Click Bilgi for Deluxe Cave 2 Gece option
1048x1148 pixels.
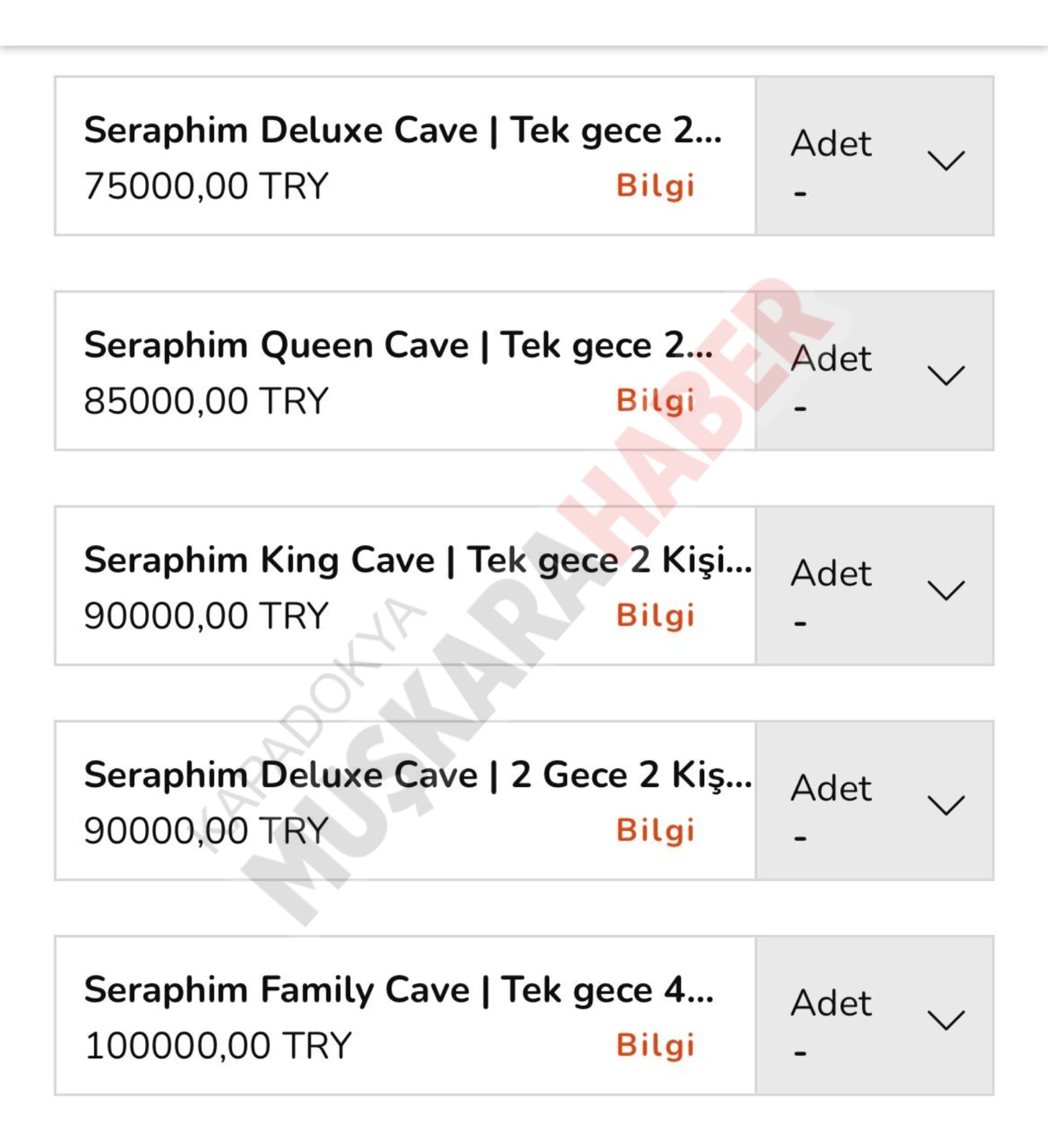[655, 830]
